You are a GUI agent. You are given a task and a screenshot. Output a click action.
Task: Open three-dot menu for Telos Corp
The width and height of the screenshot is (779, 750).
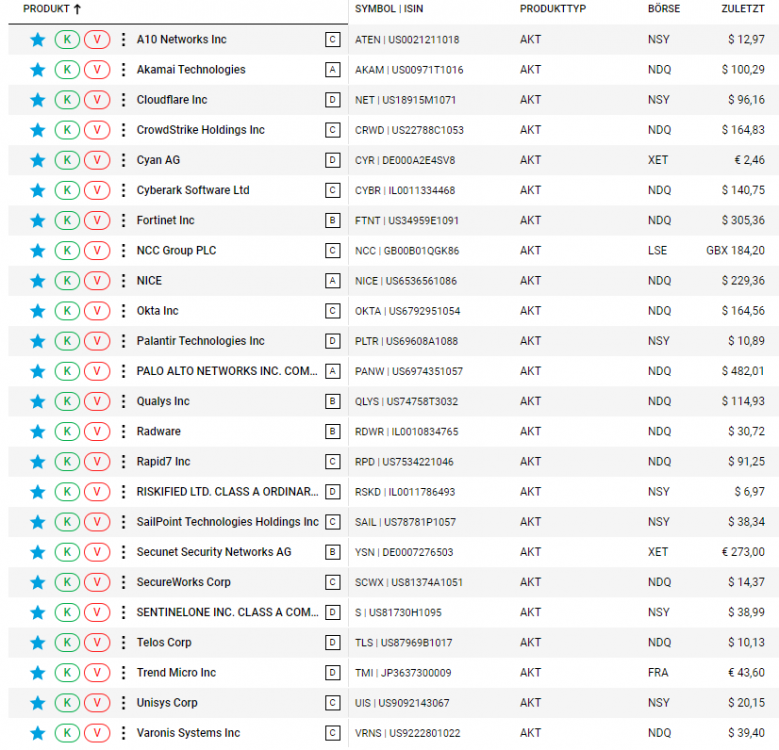pyautogui.click(x=123, y=642)
